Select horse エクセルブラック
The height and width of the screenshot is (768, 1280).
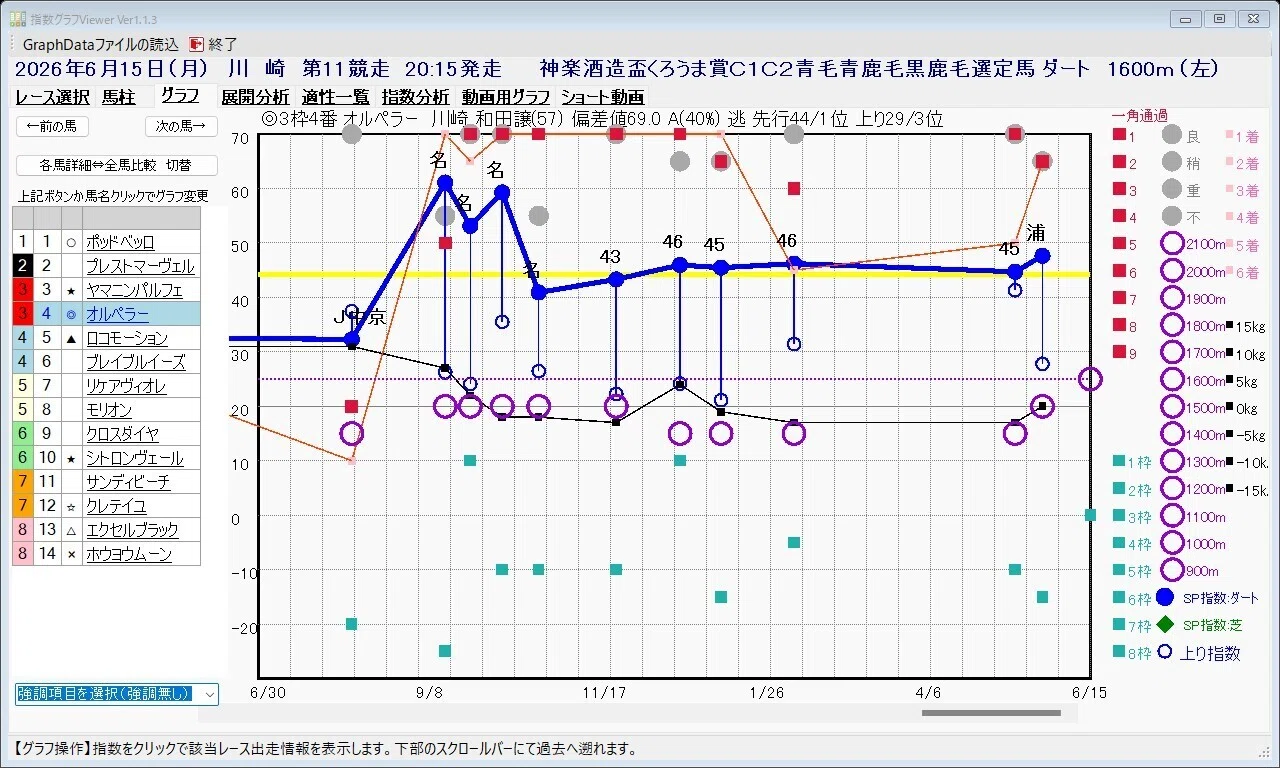pos(132,530)
